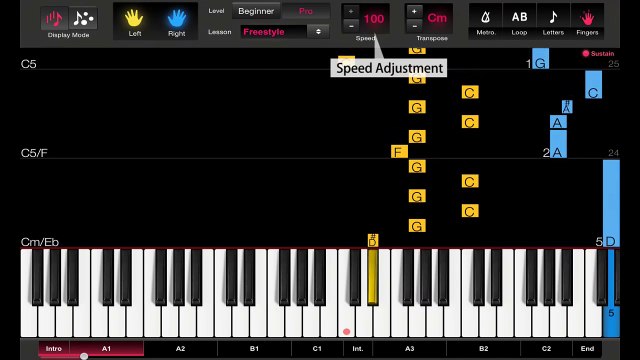Click the speed value 100

click(374, 19)
